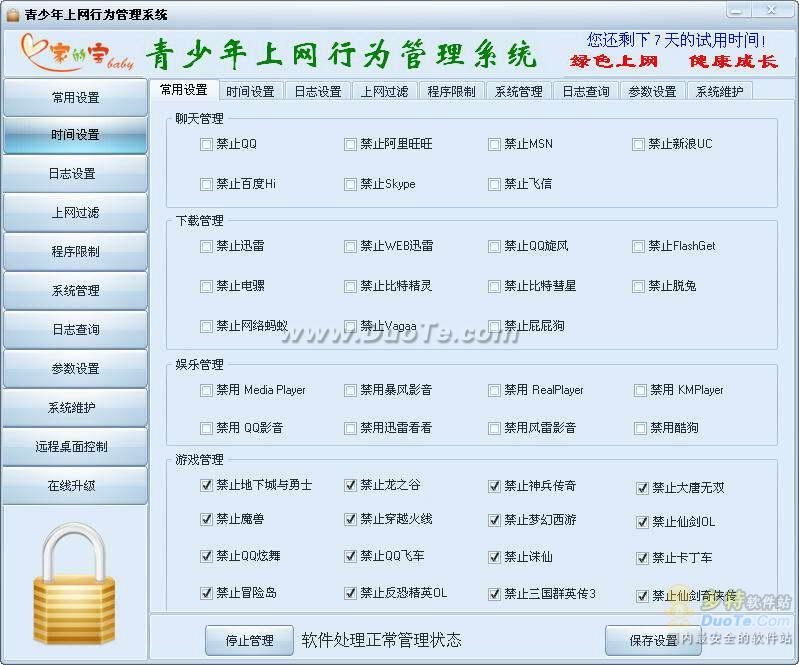The image size is (799, 665).
Task: Uncheck 禁止卡丁车 checkbox
Action: tap(642, 559)
